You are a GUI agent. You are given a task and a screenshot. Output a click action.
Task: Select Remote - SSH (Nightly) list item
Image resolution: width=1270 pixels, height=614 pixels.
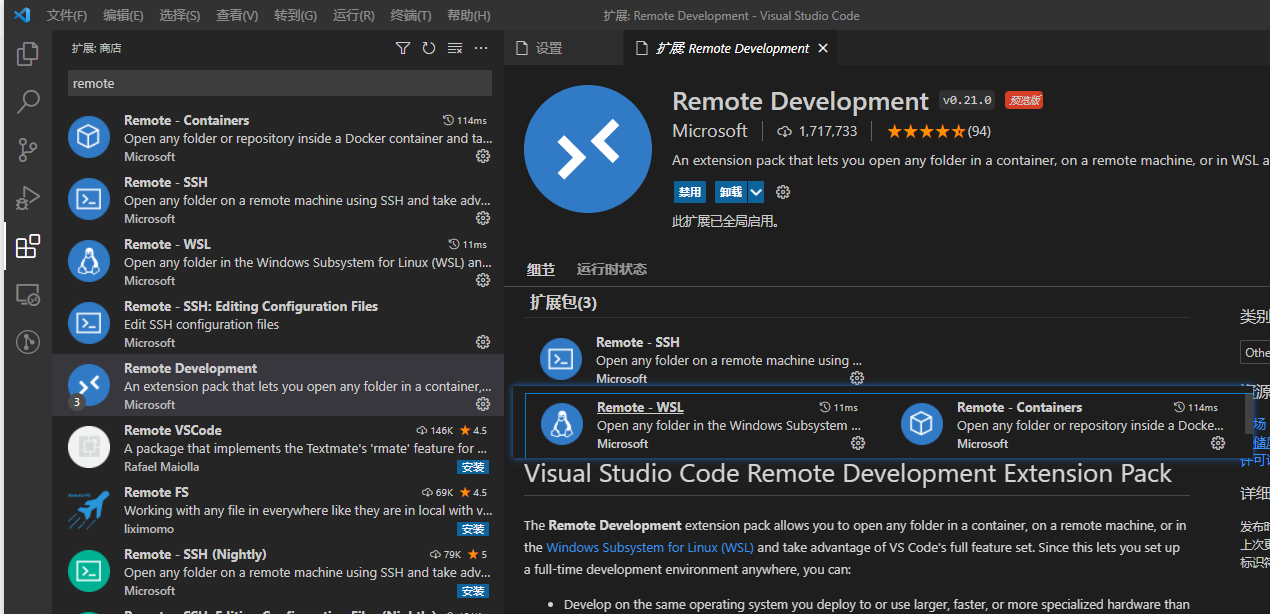click(x=278, y=571)
